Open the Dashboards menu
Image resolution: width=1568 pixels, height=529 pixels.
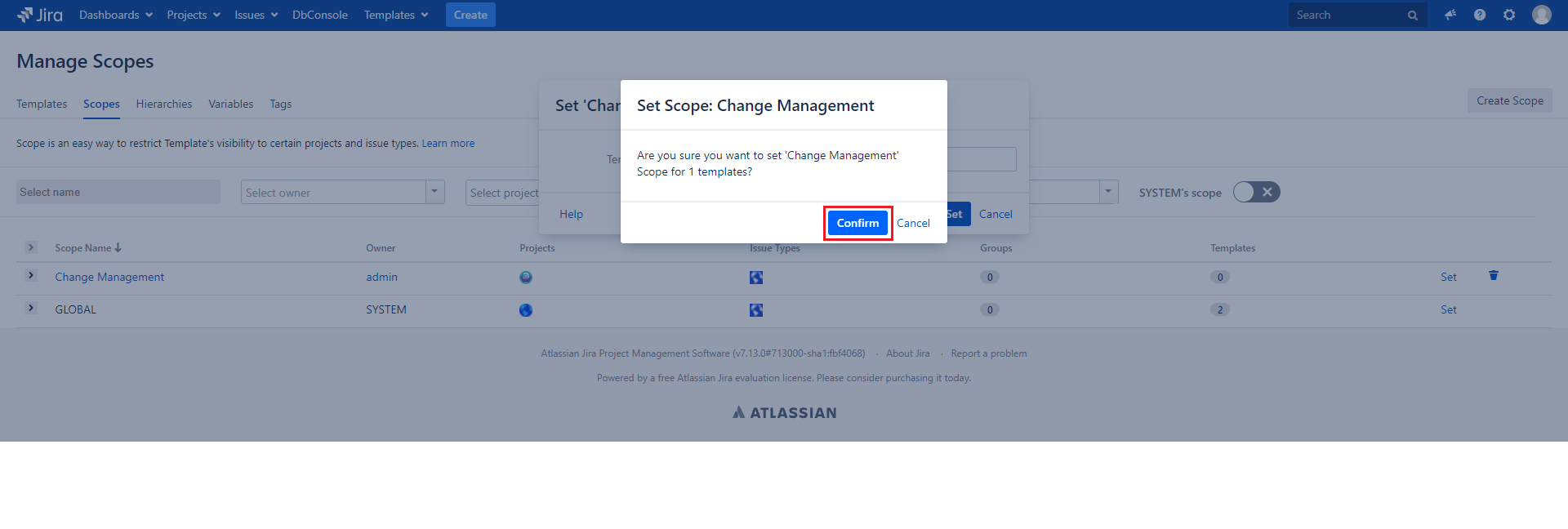point(115,15)
